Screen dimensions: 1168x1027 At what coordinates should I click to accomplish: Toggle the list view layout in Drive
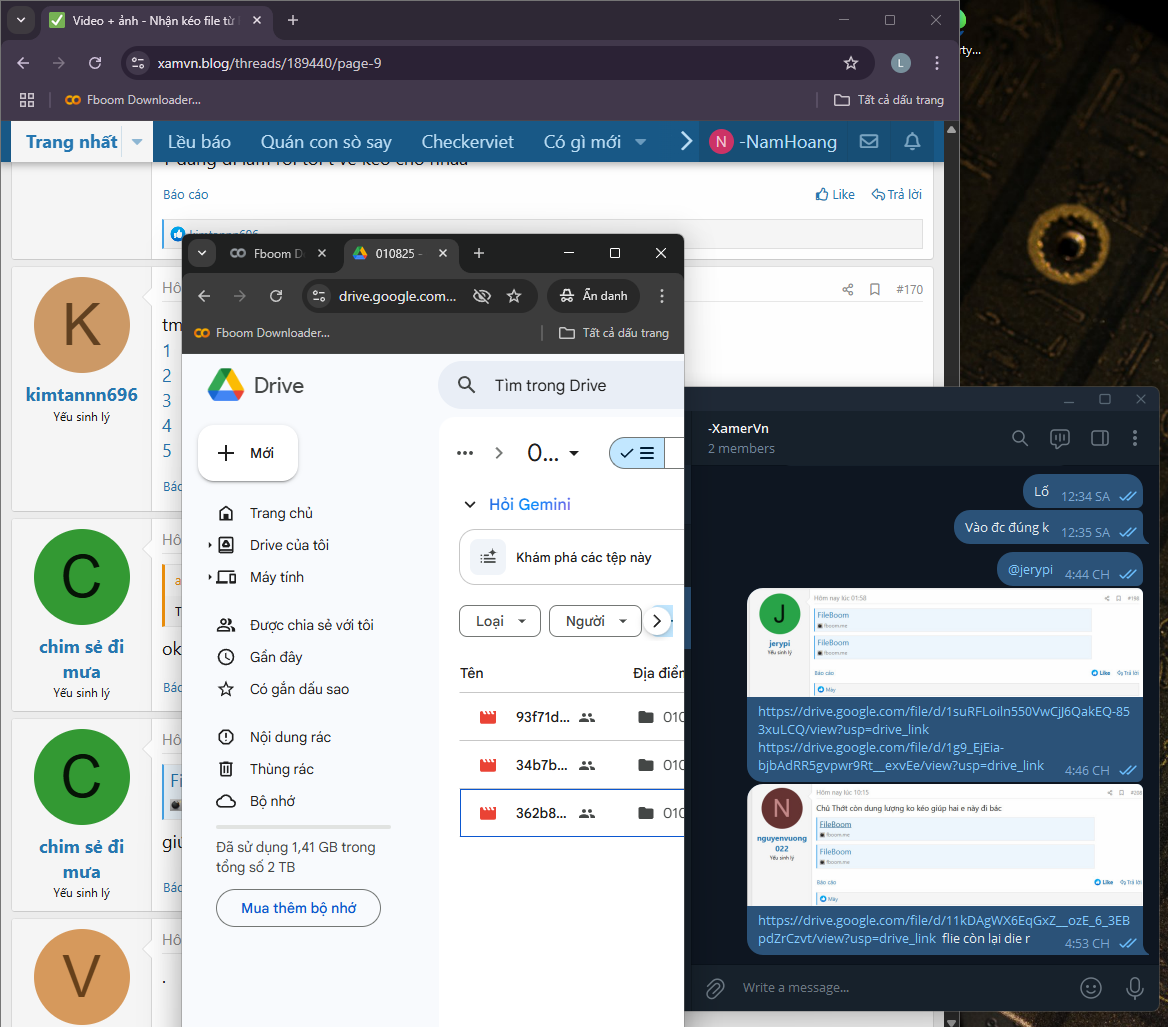point(637,453)
